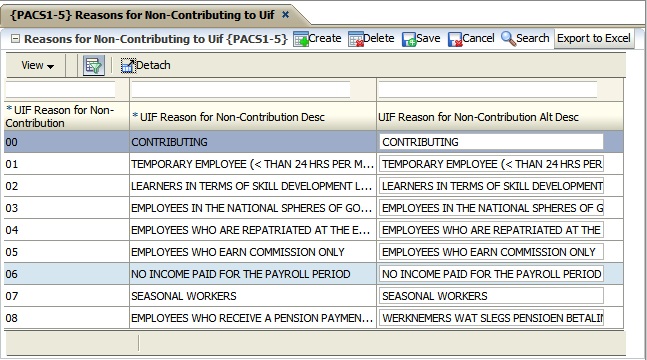Collapse the Reasons for Non-Contributing panel
647x360 pixels.
tap(15, 39)
